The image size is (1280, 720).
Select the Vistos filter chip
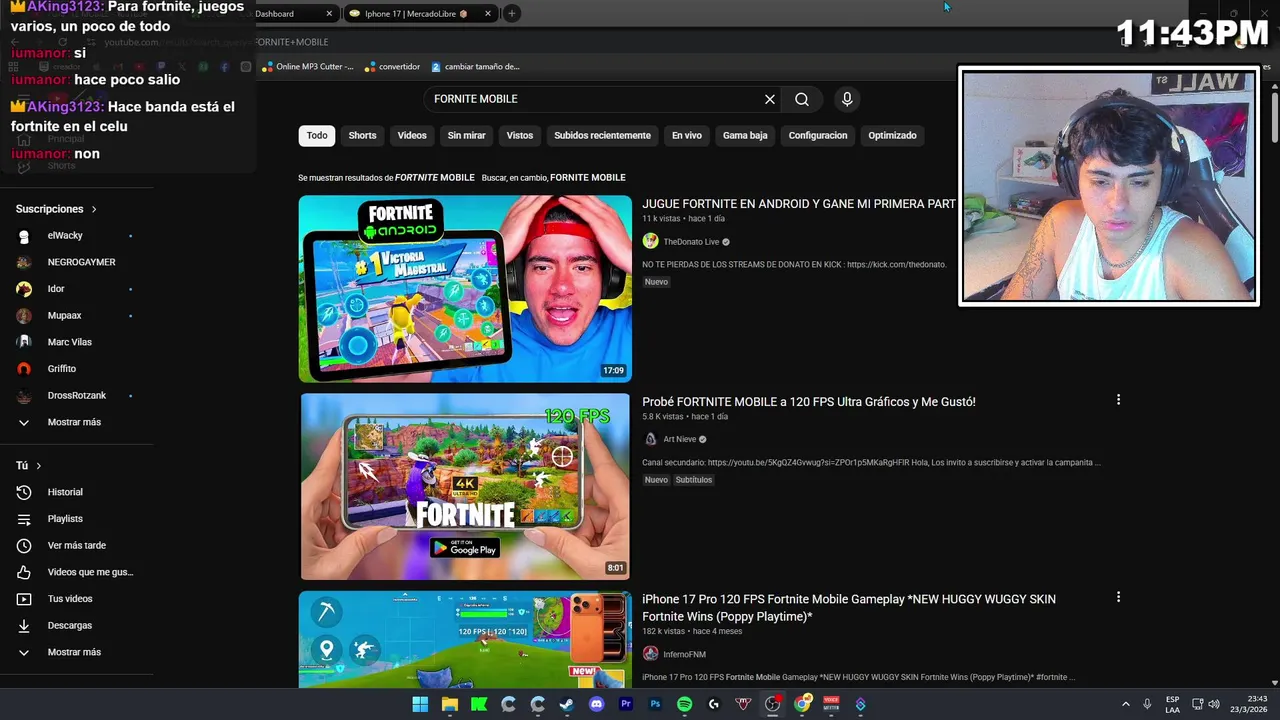(x=520, y=135)
